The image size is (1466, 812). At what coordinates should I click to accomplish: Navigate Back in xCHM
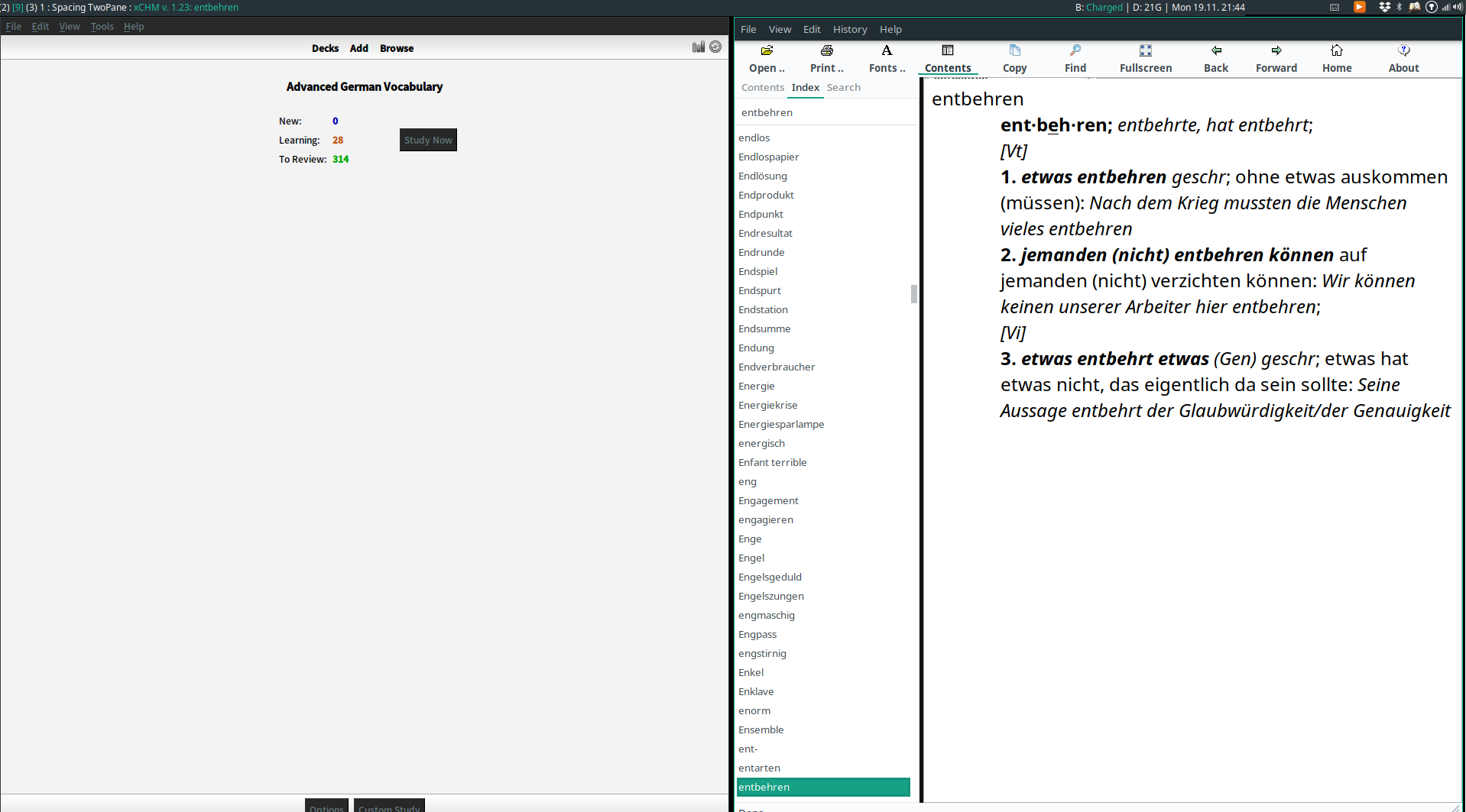tap(1215, 57)
